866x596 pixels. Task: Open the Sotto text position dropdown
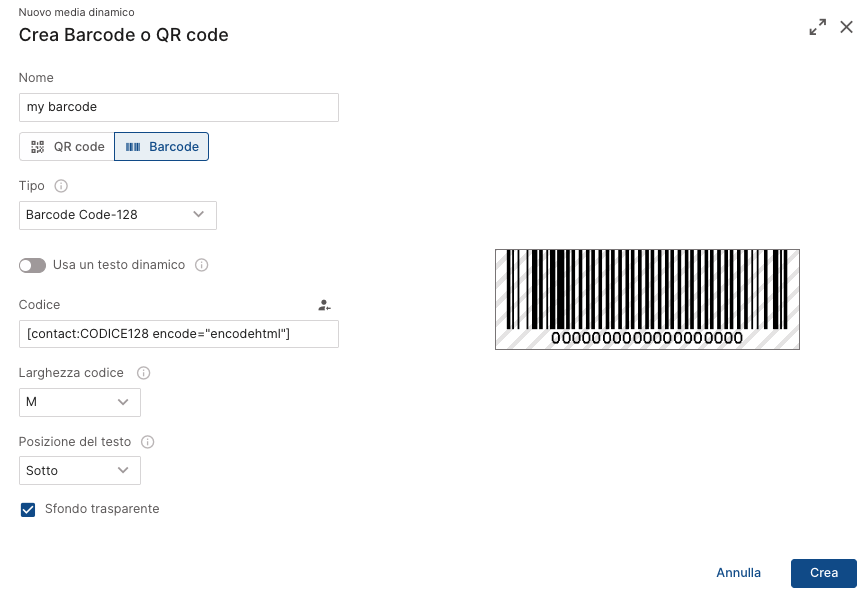tap(80, 471)
